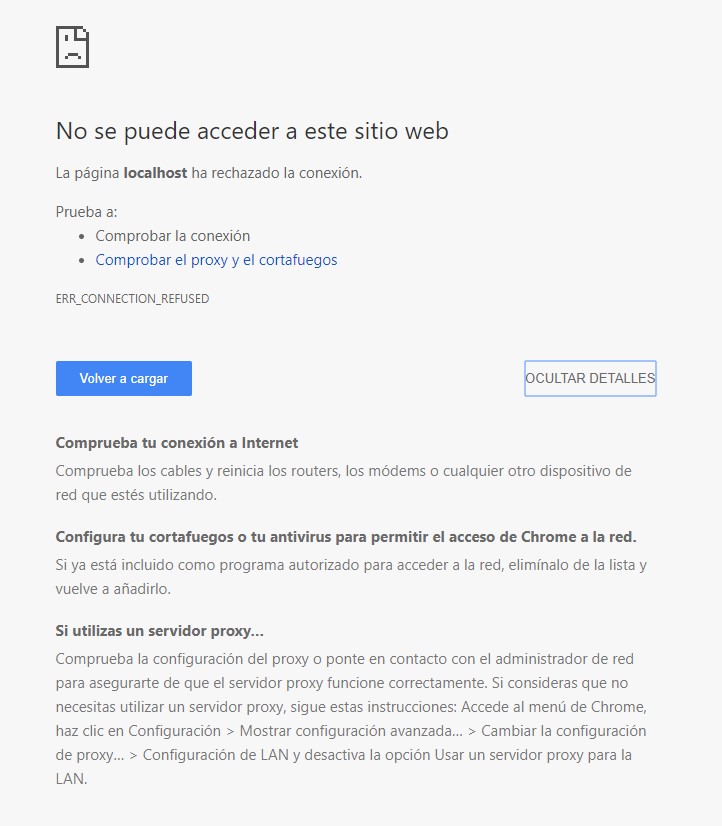Open Comprobar el proxy y el cortafuegos link
This screenshot has width=722, height=826.
pyautogui.click(x=216, y=260)
